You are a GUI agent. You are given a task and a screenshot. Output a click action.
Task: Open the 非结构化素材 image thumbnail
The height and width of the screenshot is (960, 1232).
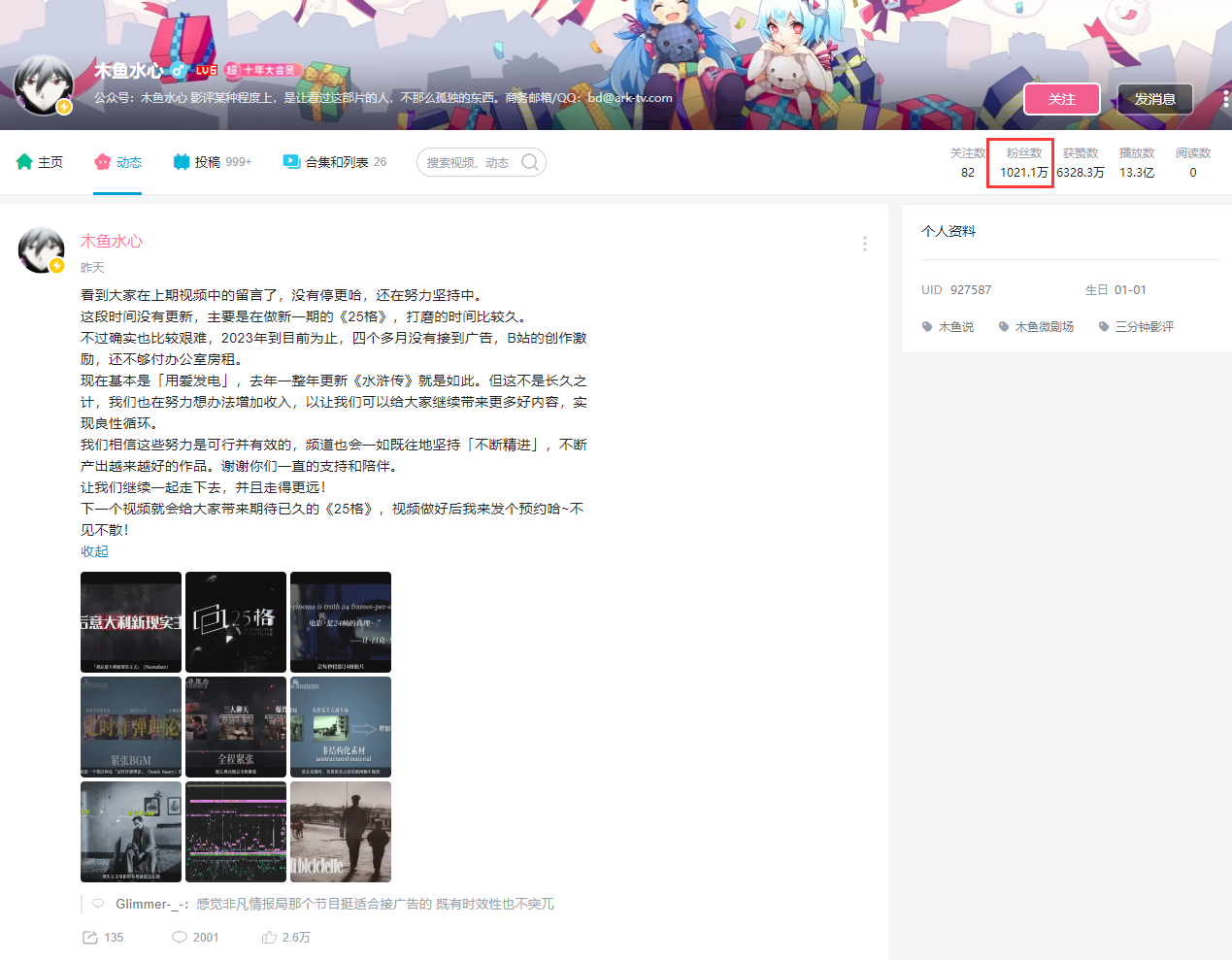click(341, 727)
